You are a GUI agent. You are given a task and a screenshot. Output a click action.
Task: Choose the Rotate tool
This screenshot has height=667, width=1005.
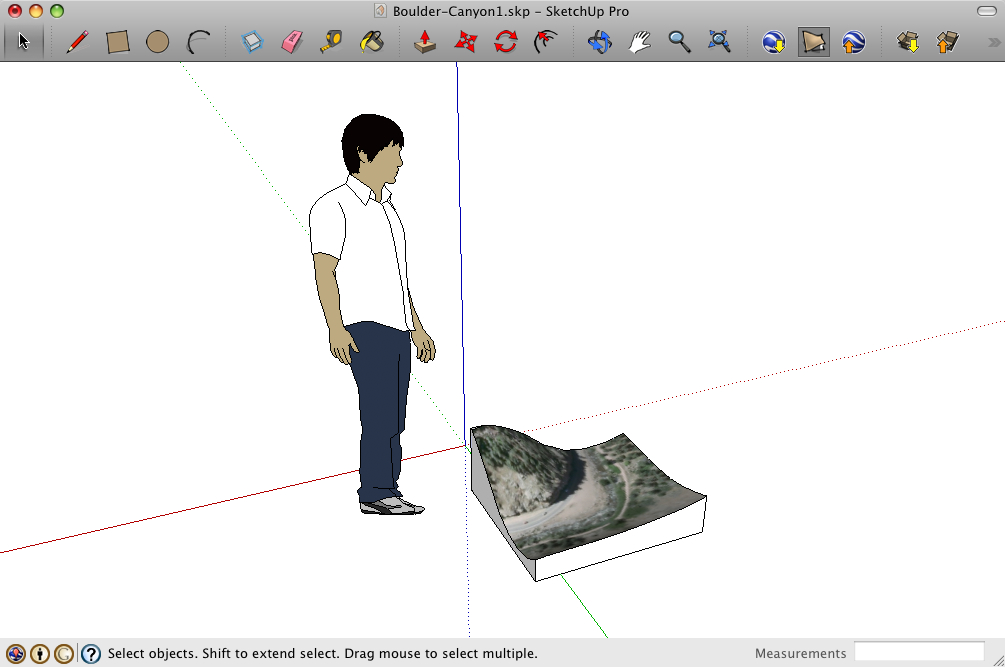click(x=506, y=42)
